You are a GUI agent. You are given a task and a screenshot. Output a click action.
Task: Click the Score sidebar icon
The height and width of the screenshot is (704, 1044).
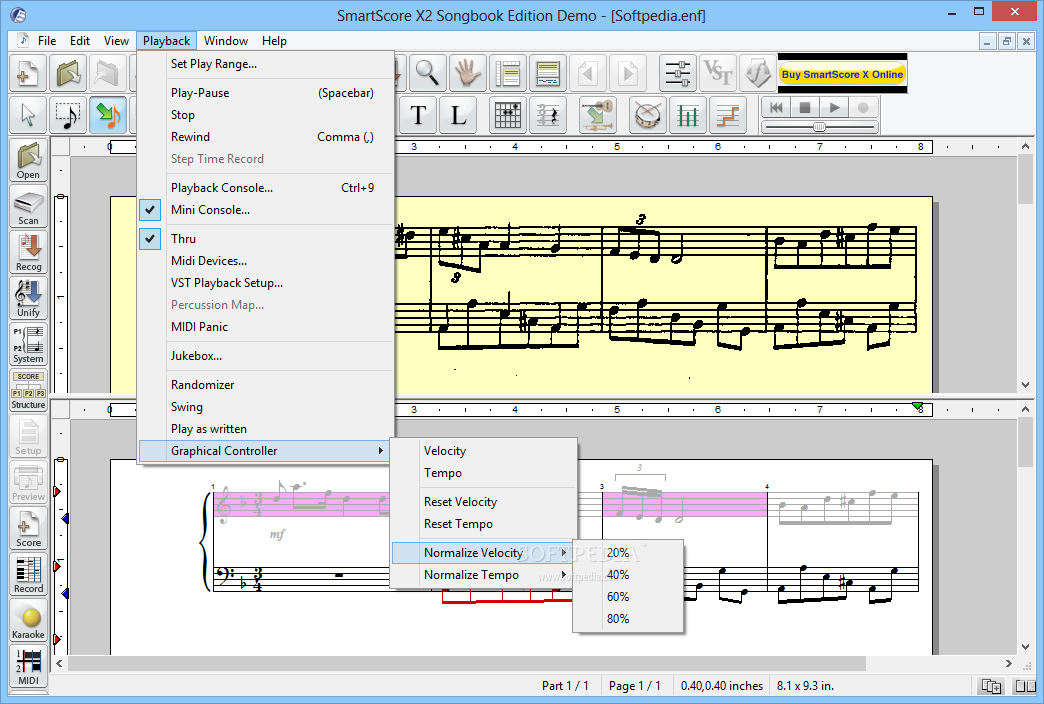point(28,528)
